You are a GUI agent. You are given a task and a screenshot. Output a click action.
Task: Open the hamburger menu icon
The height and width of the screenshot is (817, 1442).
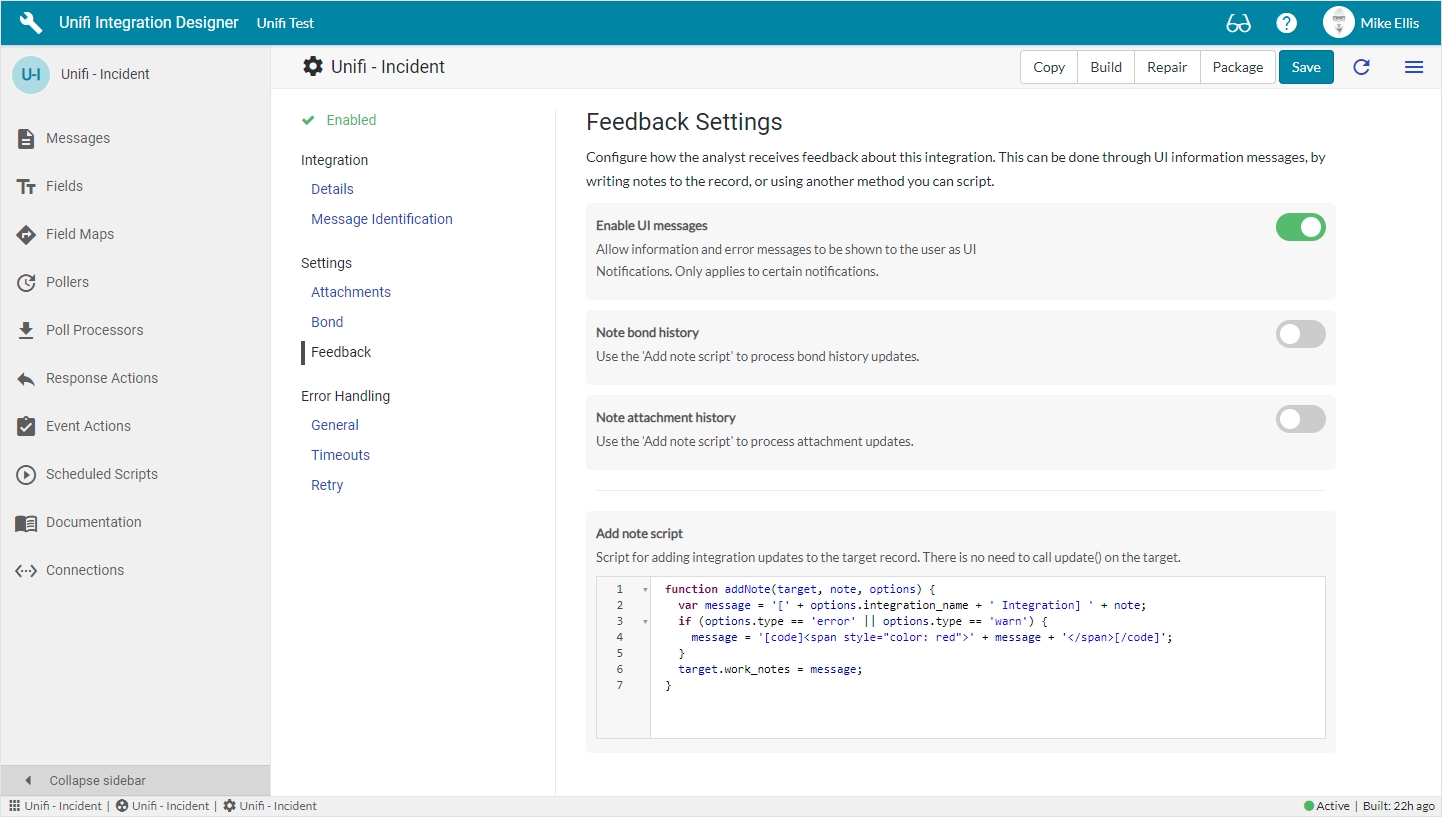pyautogui.click(x=1413, y=67)
